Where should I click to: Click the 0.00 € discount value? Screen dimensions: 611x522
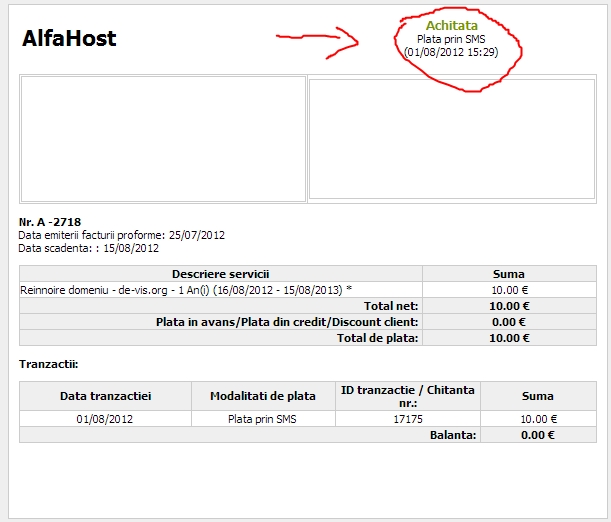pyautogui.click(x=509, y=322)
